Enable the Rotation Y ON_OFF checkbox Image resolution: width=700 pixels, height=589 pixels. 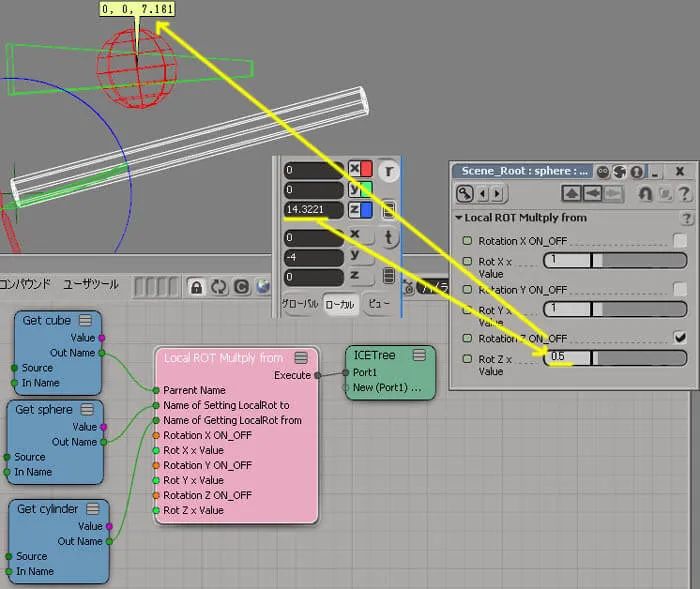[680, 289]
